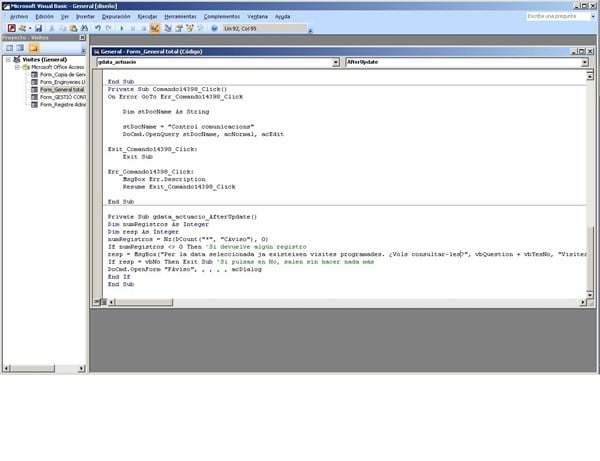Toggle Folders view in the project panel
Image resolution: width=600 pixels, height=461 pixels.
click(34, 48)
